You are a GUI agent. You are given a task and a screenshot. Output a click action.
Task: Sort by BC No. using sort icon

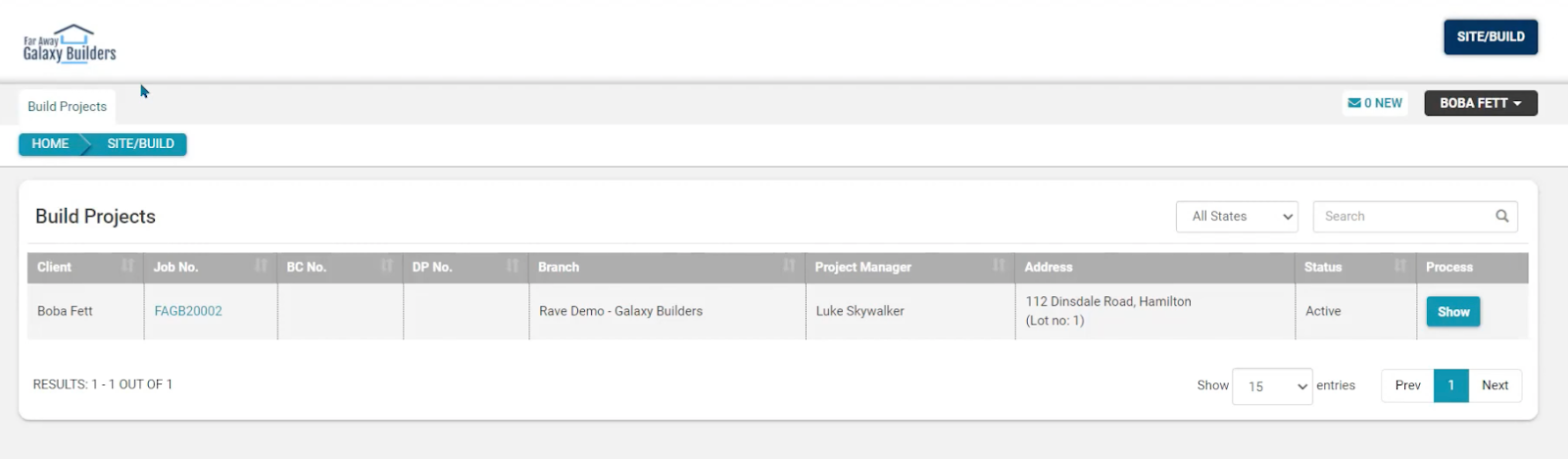387,266
